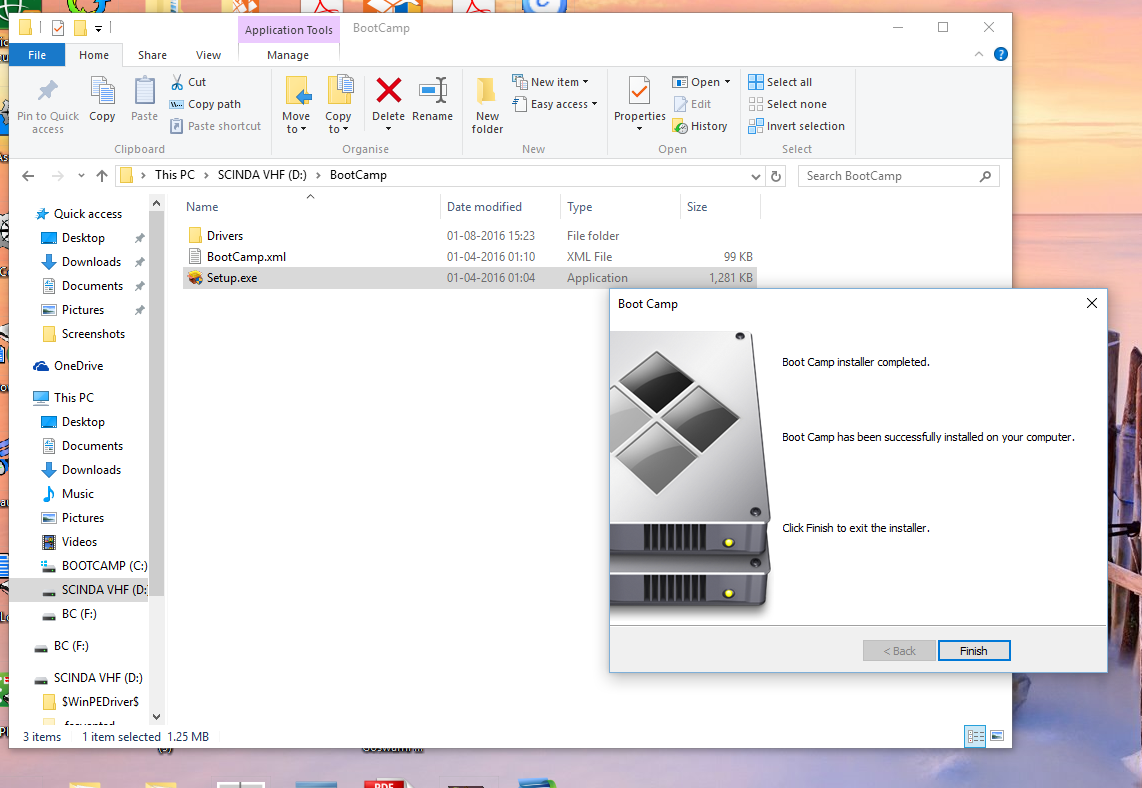This screenshot has width=1142, height=788.
Task: Sort files by the Name column header
Action: (x=202, y=207)
